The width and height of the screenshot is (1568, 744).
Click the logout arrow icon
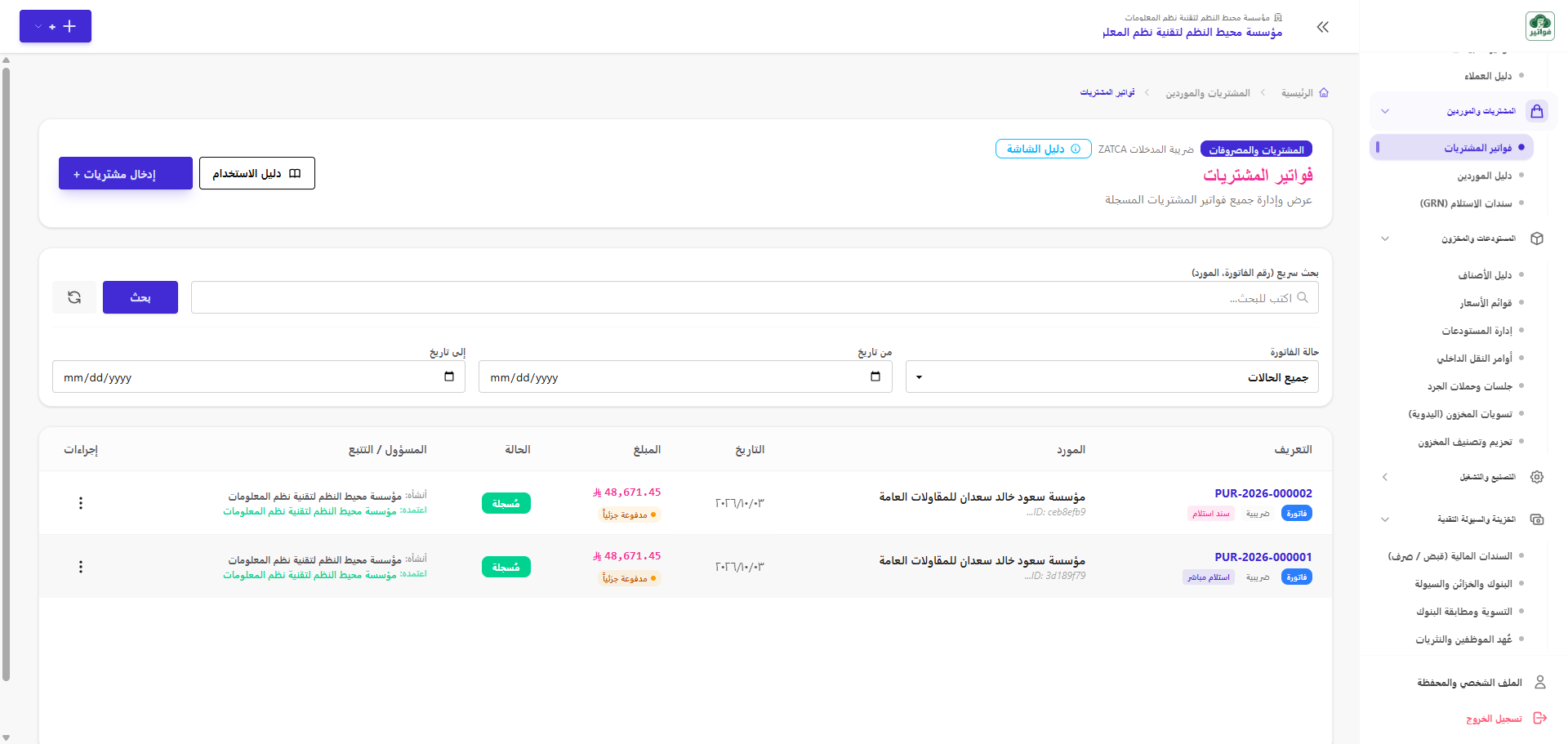[1540, 718]
